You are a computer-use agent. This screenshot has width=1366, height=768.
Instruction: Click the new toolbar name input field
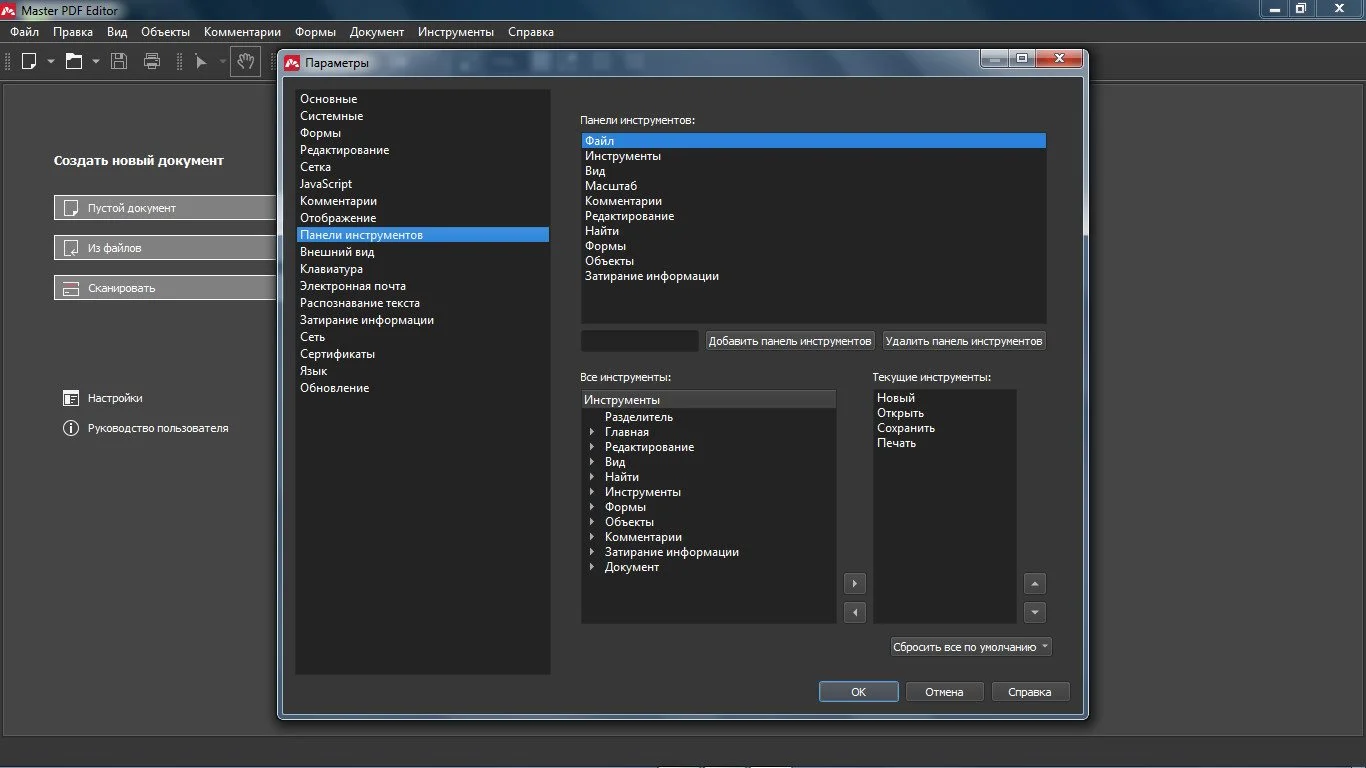point(639,341)
